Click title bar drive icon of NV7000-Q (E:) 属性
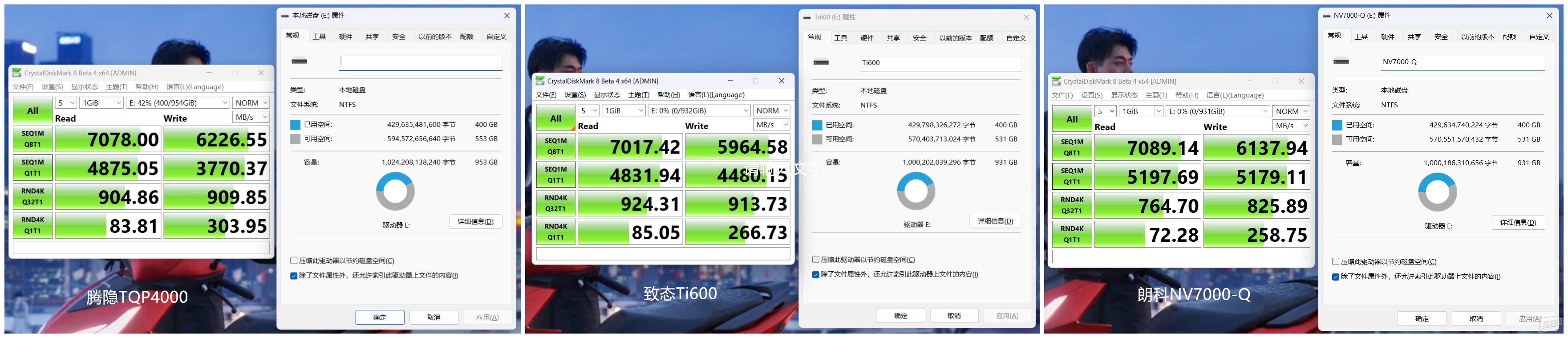 click(x=1327, y=16)
